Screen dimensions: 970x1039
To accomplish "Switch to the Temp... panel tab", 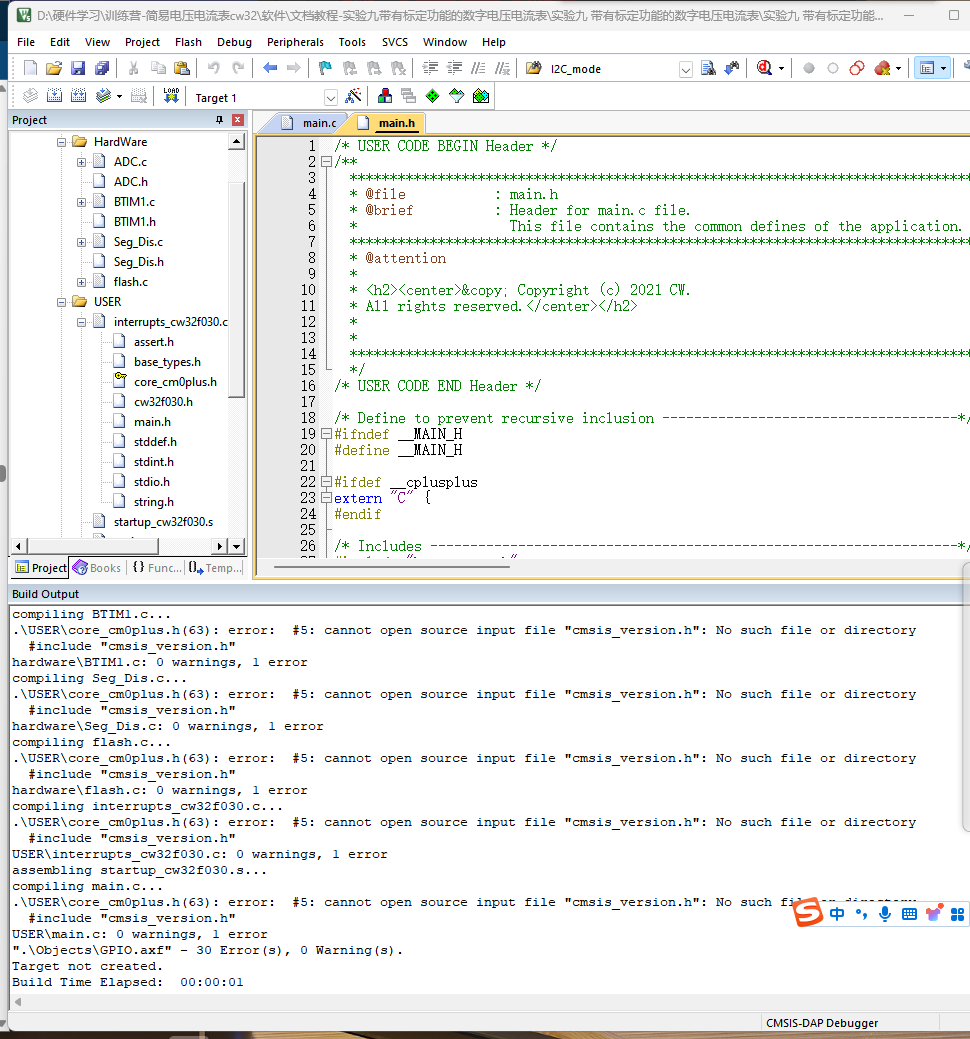I will 215,568.
